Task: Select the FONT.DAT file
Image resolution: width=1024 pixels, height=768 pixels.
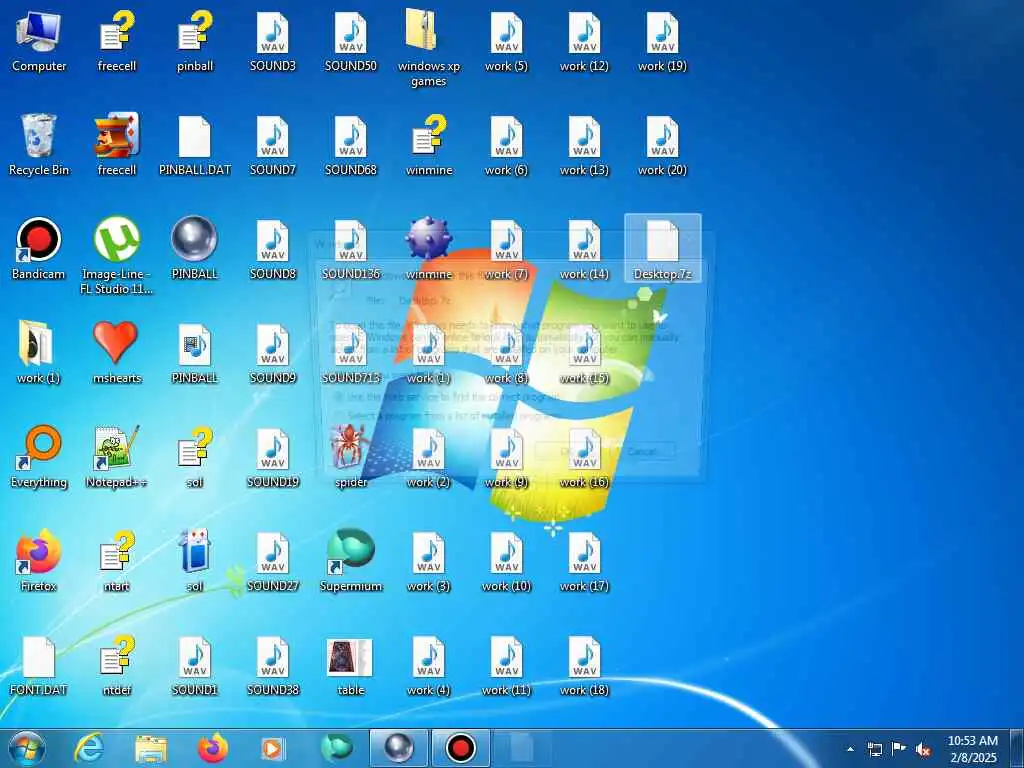Action: [x=39, y=664]
